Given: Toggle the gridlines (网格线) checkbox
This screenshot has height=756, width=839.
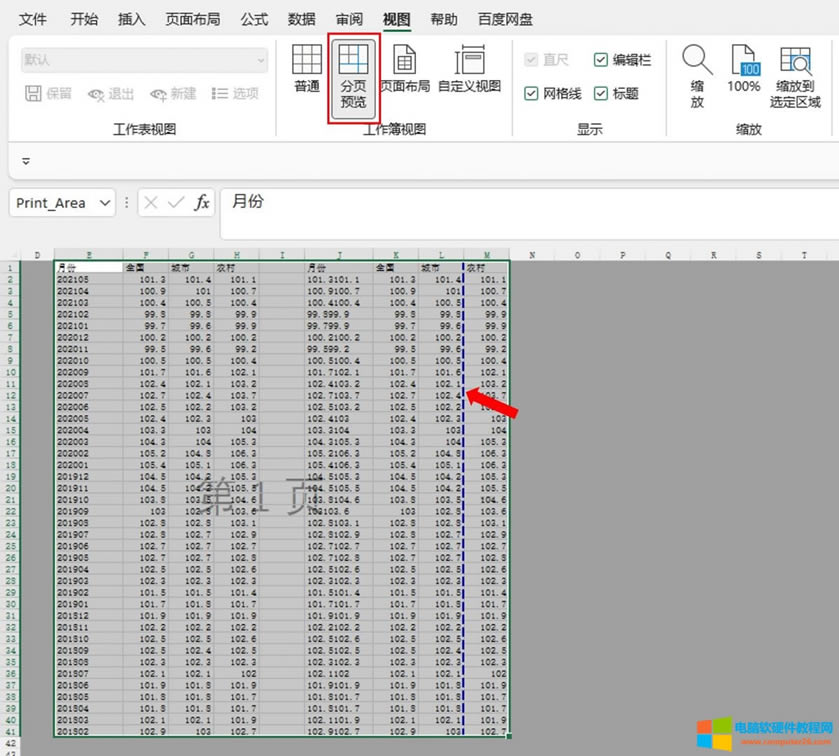Looking at the screenshot, I should click(x=532, y=93).
